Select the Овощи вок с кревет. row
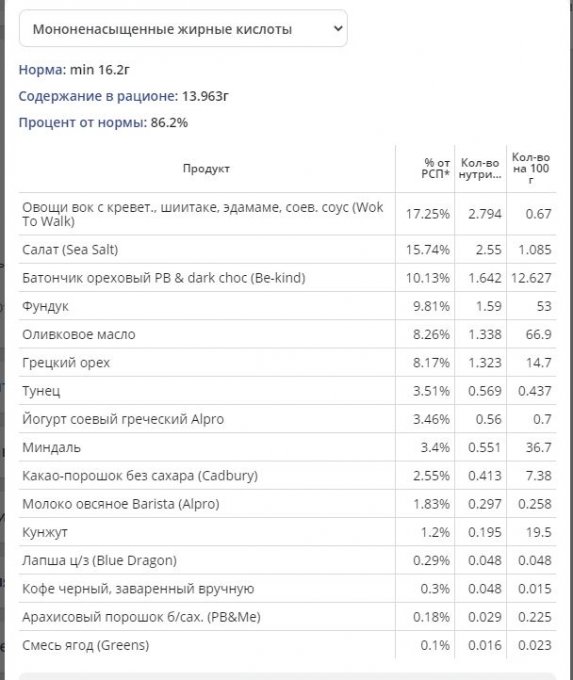The image size is (573, 680). pos(287,214)
